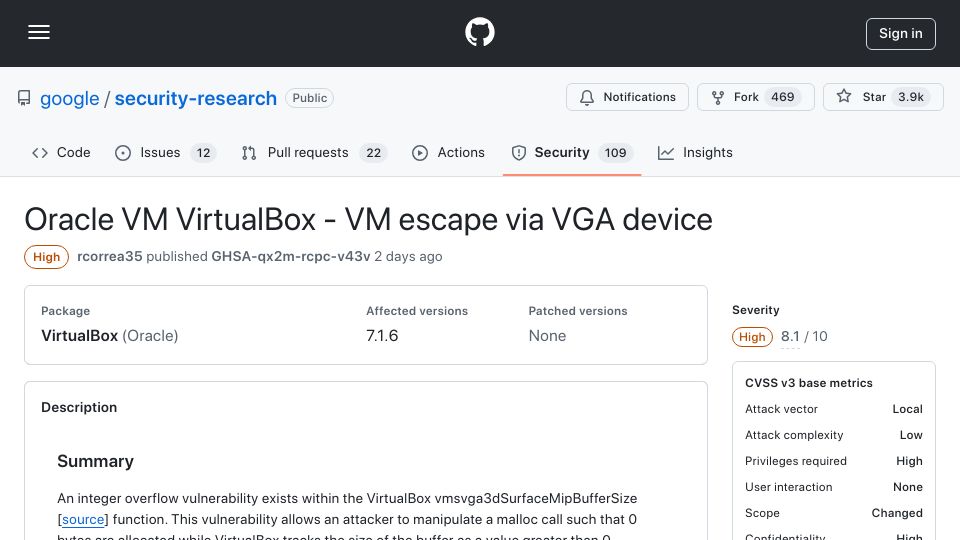Click the VirtualBox (Oracle) package name
This screenshot has width=960, height=540.
(x=110, y=336)
